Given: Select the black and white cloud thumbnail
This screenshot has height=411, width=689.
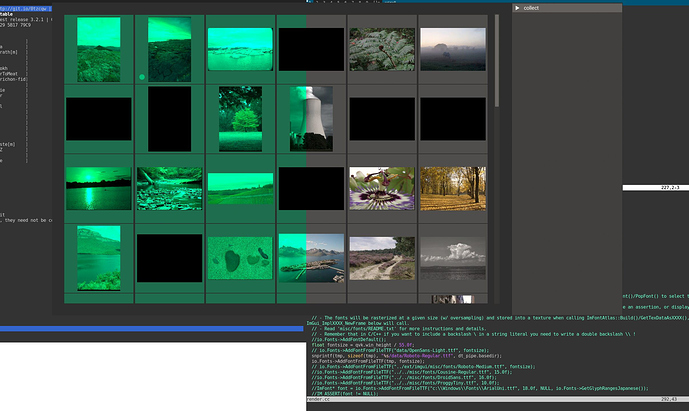Looking at the screenshot, I should 452,257.
